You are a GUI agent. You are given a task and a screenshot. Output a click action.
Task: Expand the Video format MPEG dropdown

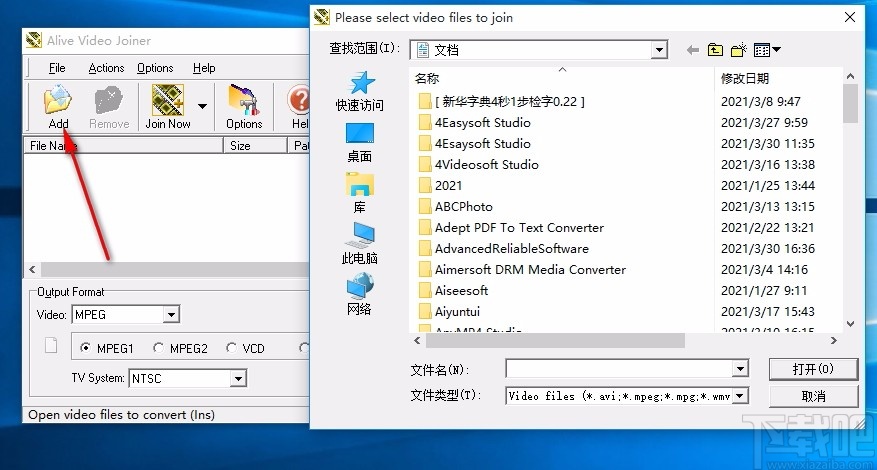(172, 315)
